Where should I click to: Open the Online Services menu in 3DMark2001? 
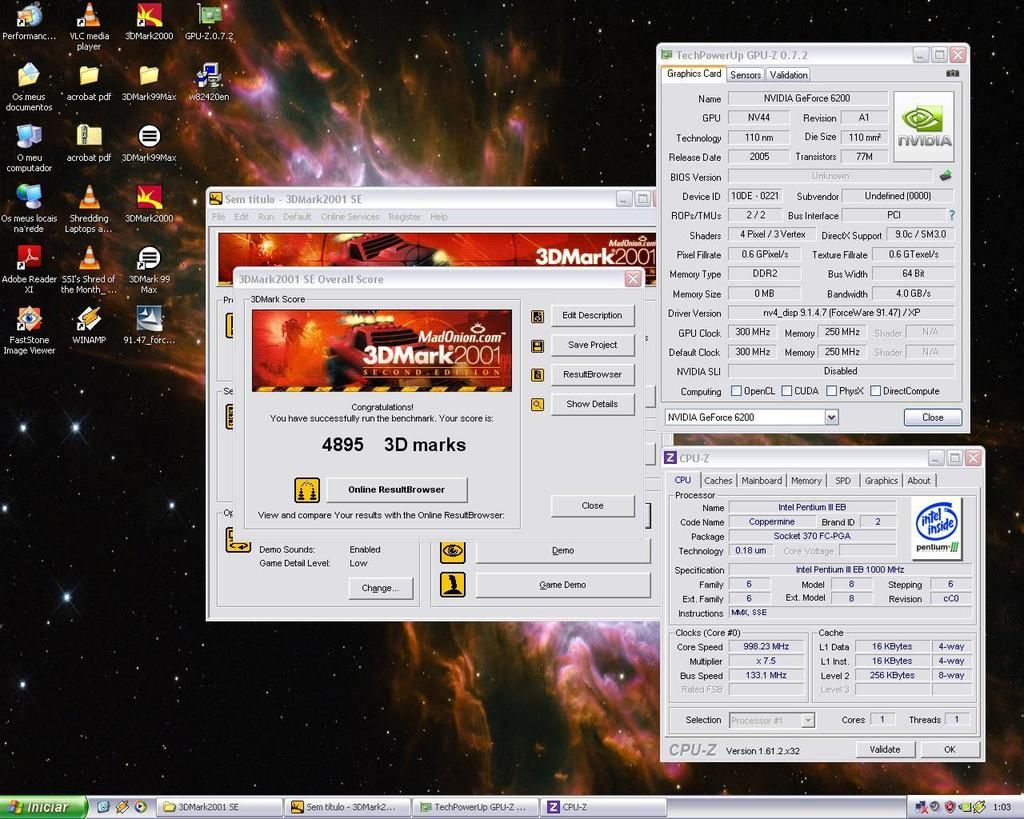[350, 217]
